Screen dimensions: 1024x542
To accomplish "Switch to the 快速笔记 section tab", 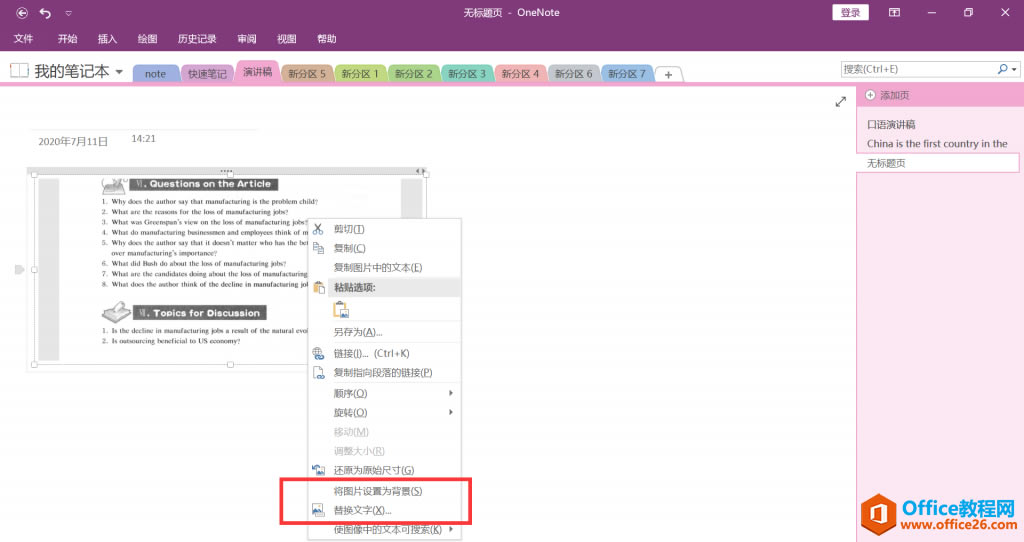I will (207, 74).
